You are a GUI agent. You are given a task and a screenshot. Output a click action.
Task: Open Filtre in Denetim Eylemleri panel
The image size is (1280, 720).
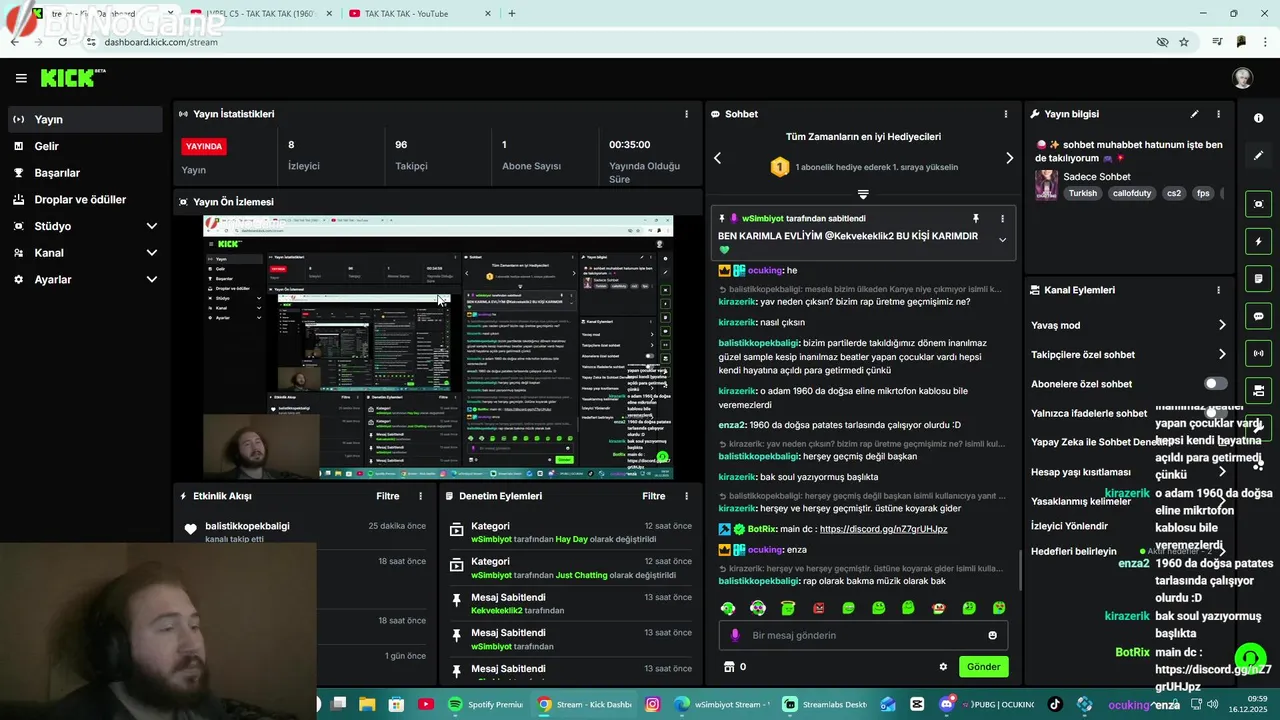[x=654, y=496]
